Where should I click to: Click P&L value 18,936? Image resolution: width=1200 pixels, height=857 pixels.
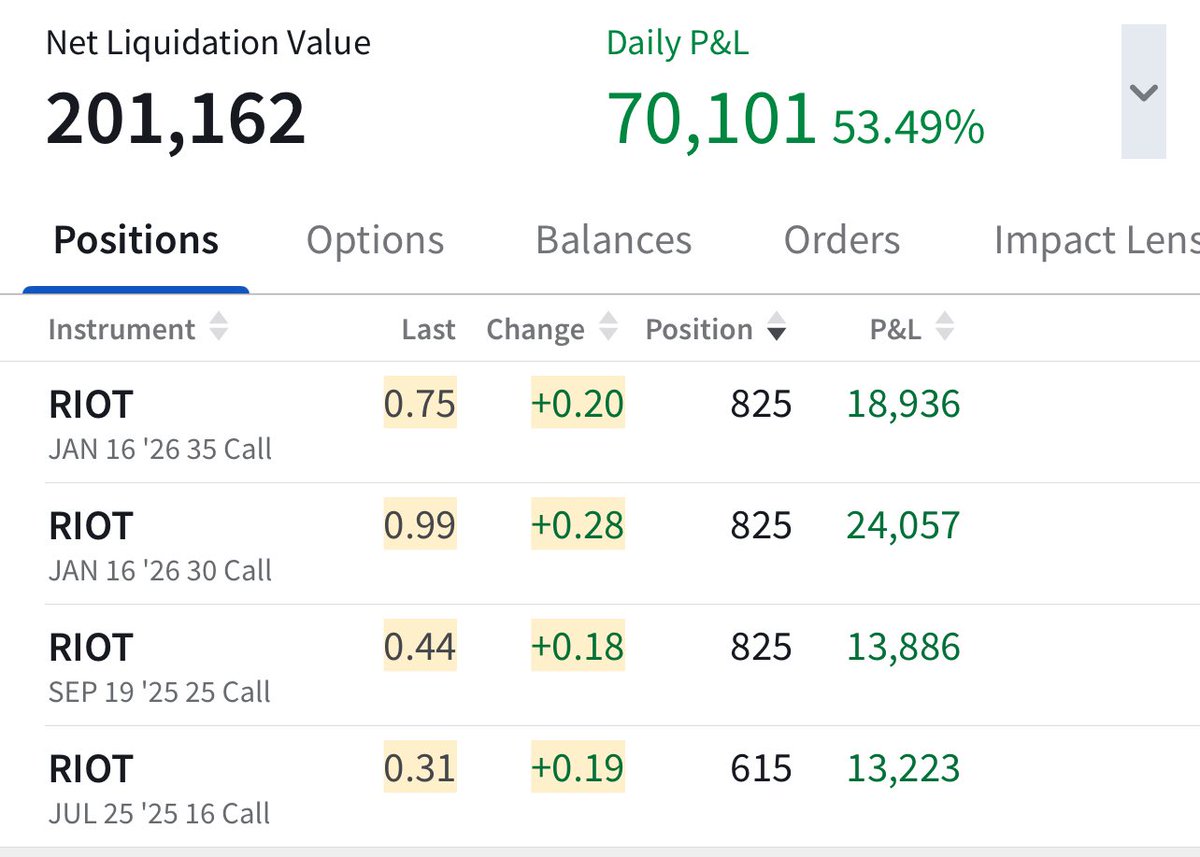903,404
